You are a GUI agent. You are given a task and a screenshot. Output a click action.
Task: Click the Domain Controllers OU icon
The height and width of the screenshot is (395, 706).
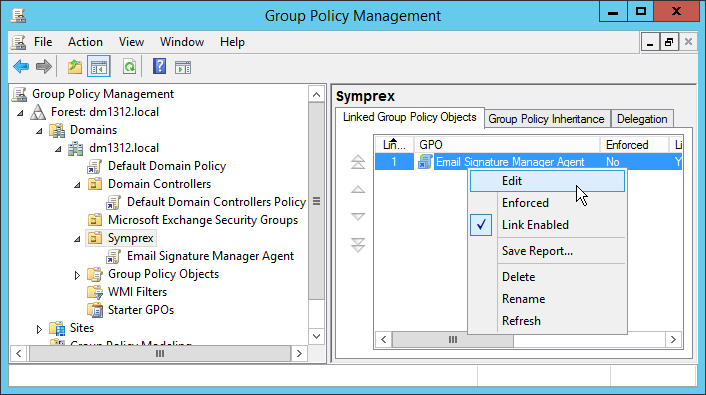(95, 184)
